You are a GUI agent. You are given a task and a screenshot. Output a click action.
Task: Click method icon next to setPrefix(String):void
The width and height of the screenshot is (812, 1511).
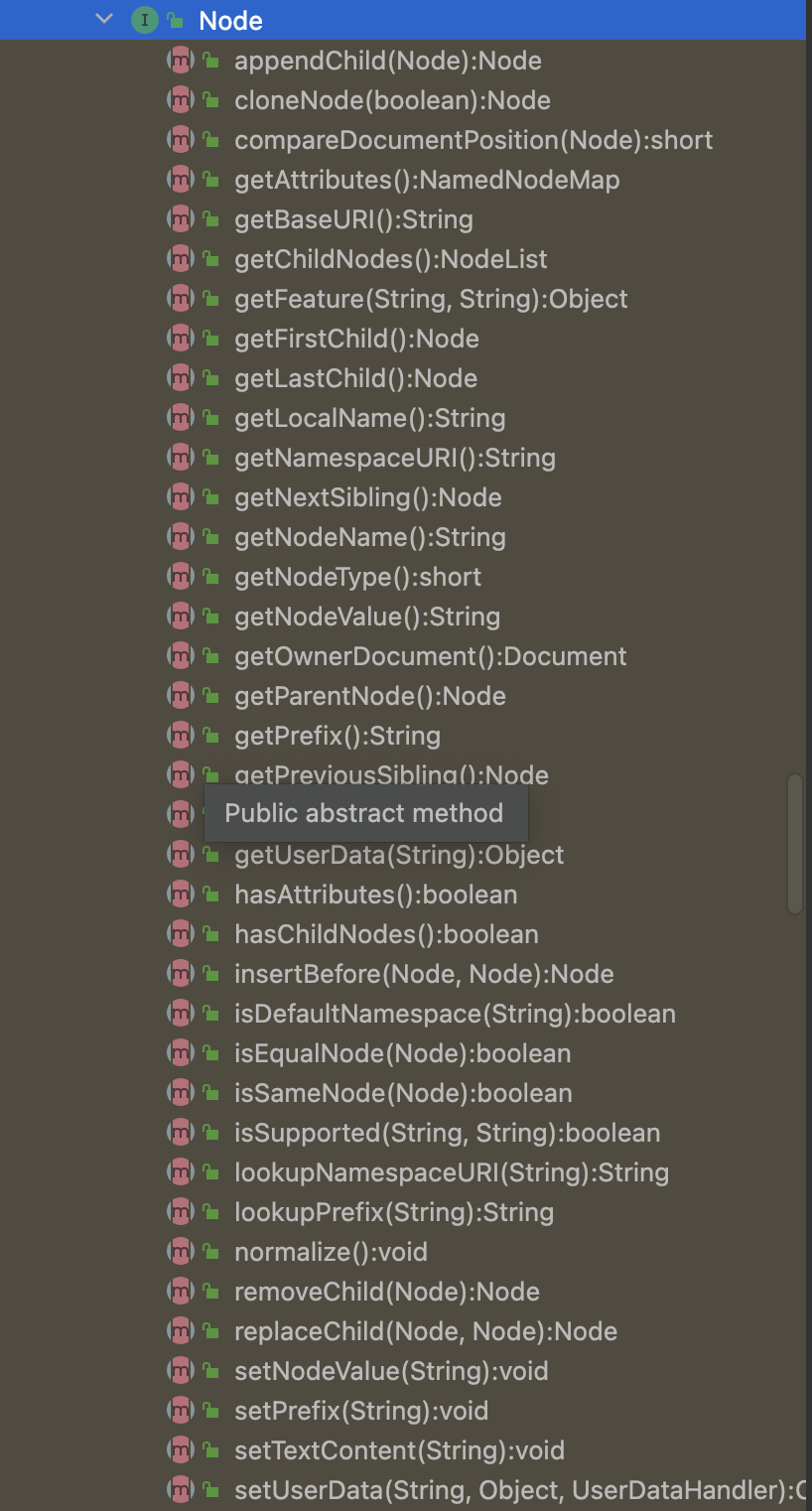pos(180,1411)
